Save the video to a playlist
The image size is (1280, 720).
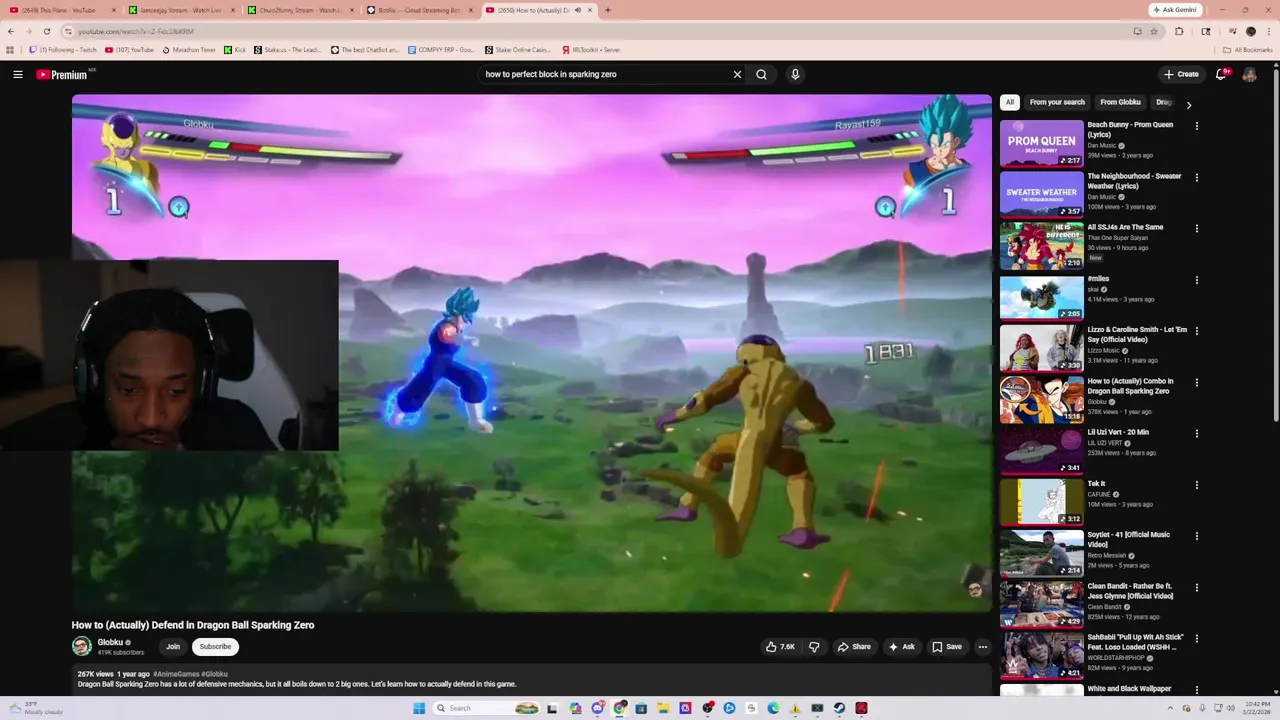(947, 647)
